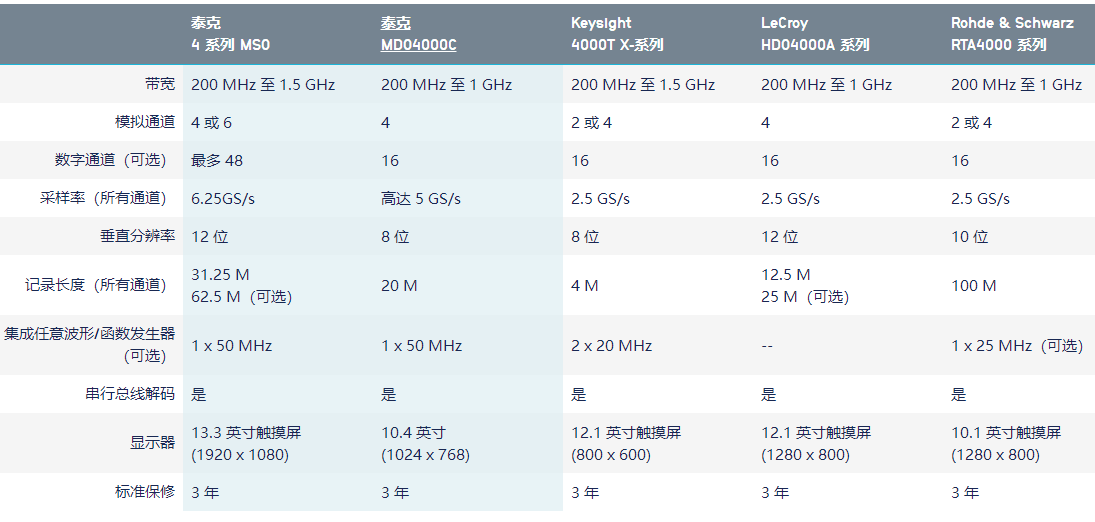Click the 10 位 vertical resolution cell
Image resolution: width=1095 pixels, height=522 pixels.
pyautogui.click(x=969, y=237)
